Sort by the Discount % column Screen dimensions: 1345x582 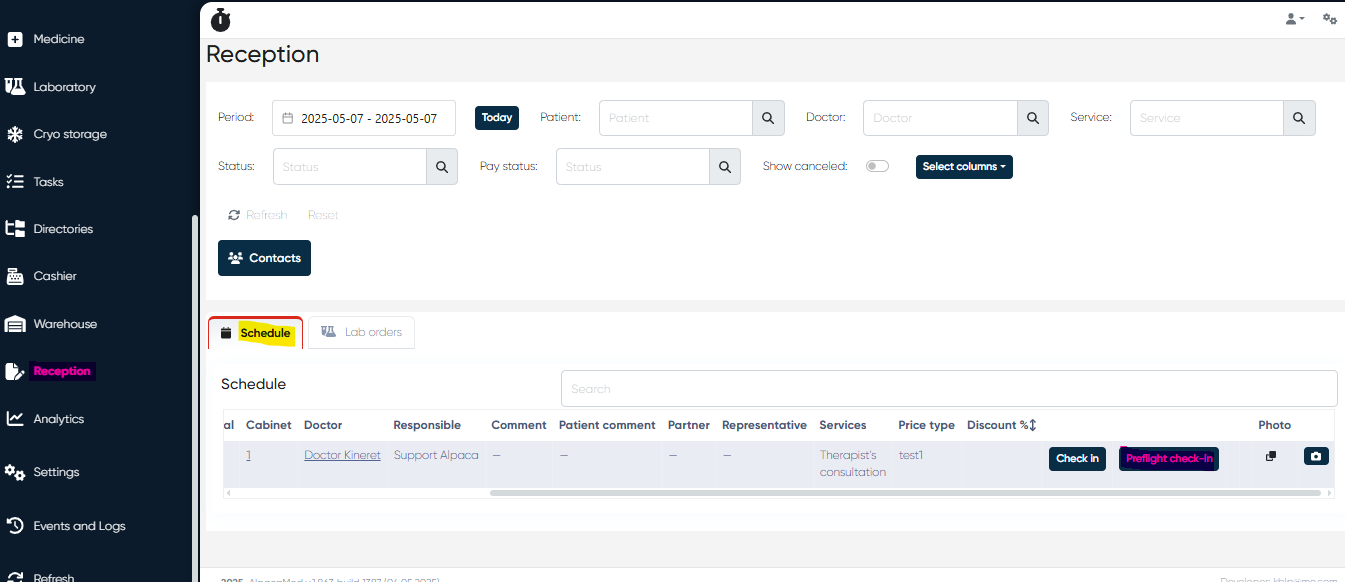coord(1001,425)
